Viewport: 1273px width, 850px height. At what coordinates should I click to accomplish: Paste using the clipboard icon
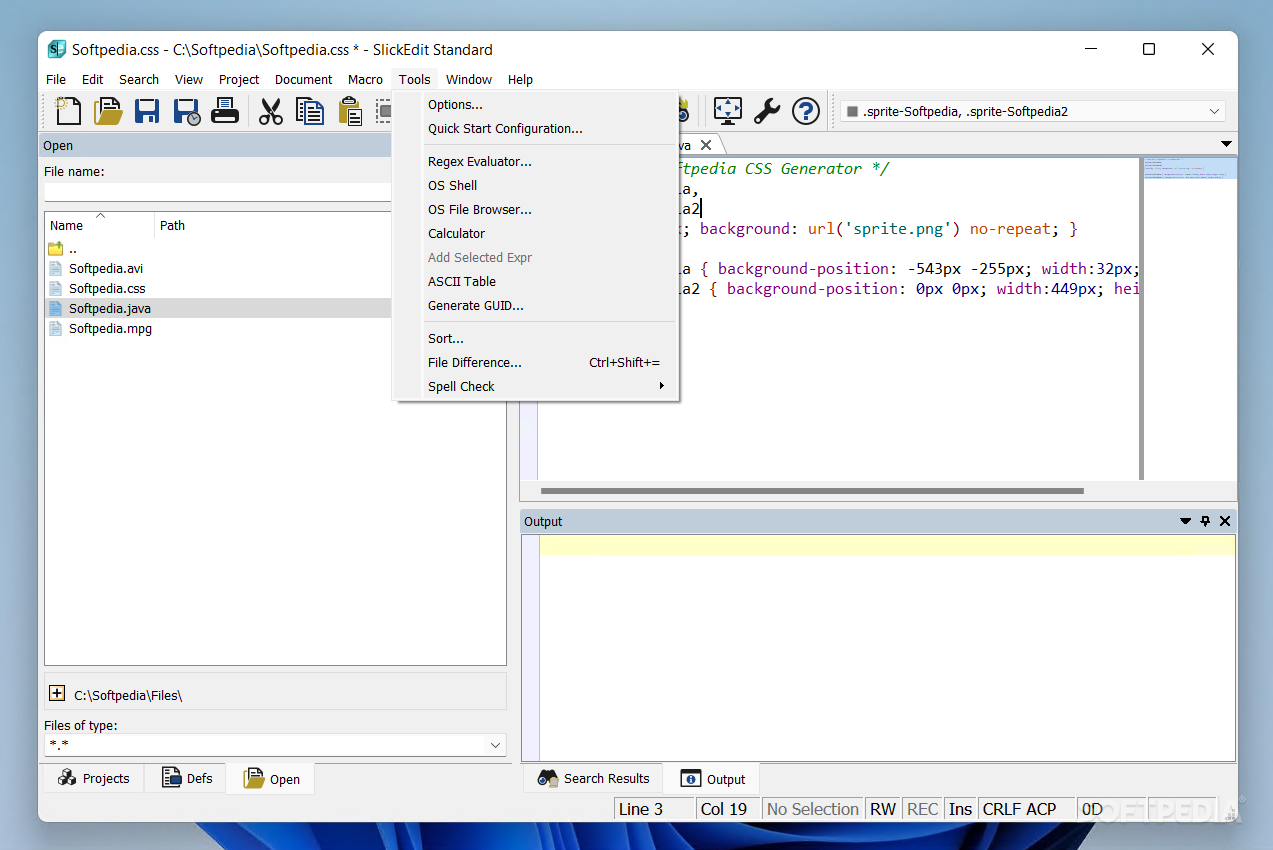(349, 110)
